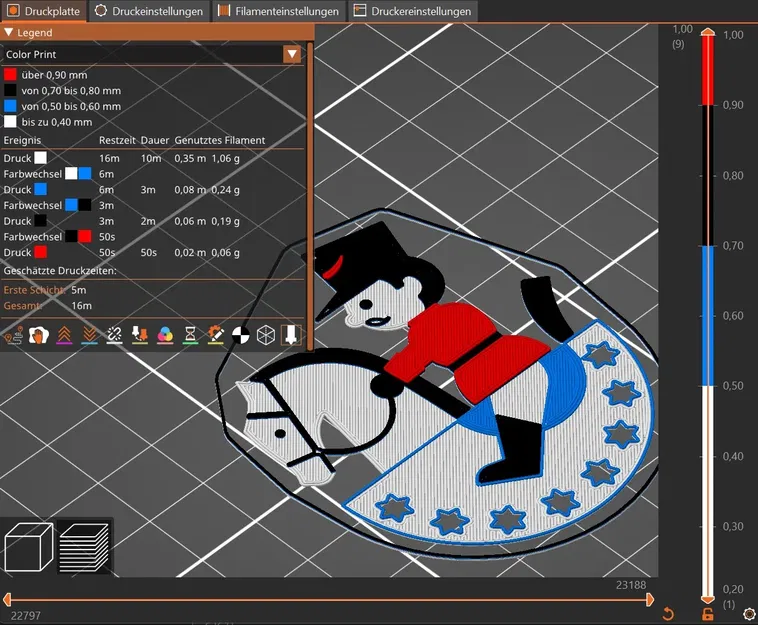The height and width of the screenshot is (625, 758).
Task: Click the '1,06 g' filament value
Action: 225,158
